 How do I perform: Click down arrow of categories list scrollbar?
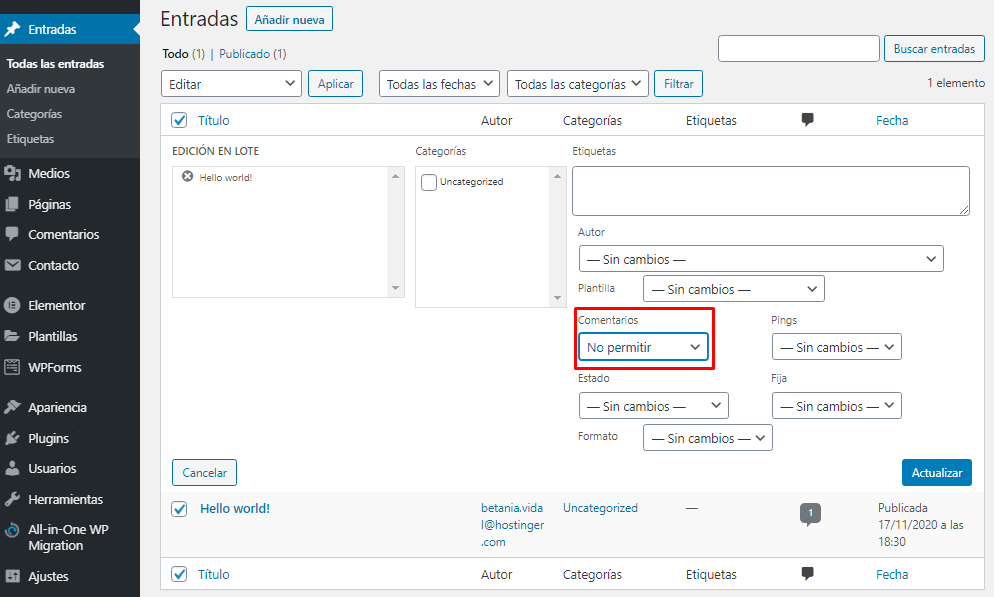click(x=558, y=298)
